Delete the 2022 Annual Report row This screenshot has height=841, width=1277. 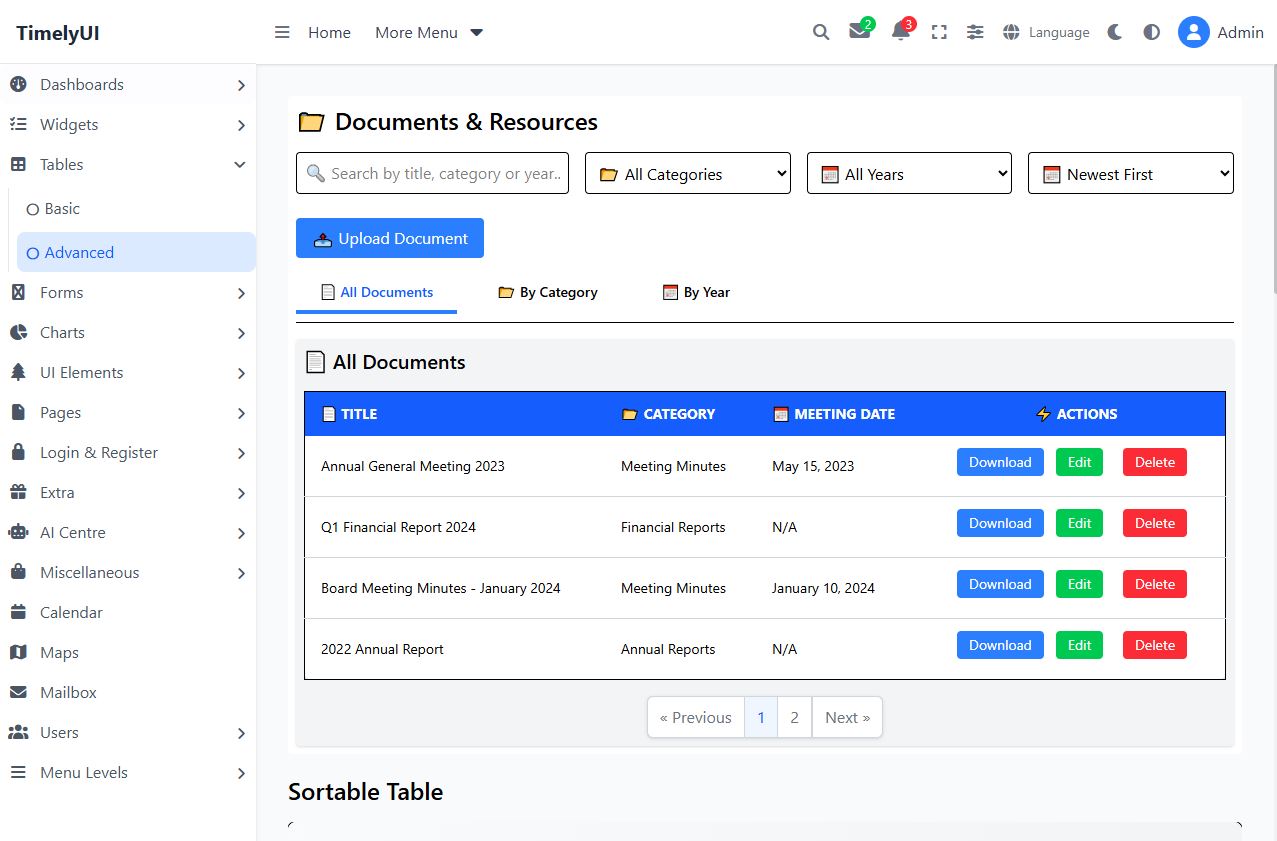click(1154, 645)
